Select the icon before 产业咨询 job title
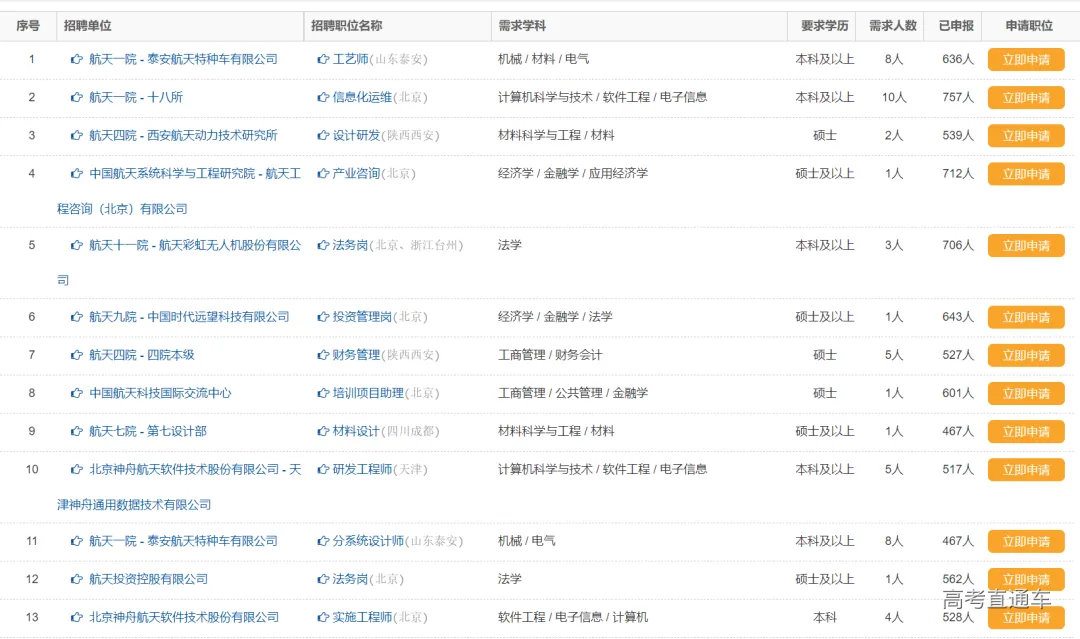The image size is (1080, 639). (322, 173)
